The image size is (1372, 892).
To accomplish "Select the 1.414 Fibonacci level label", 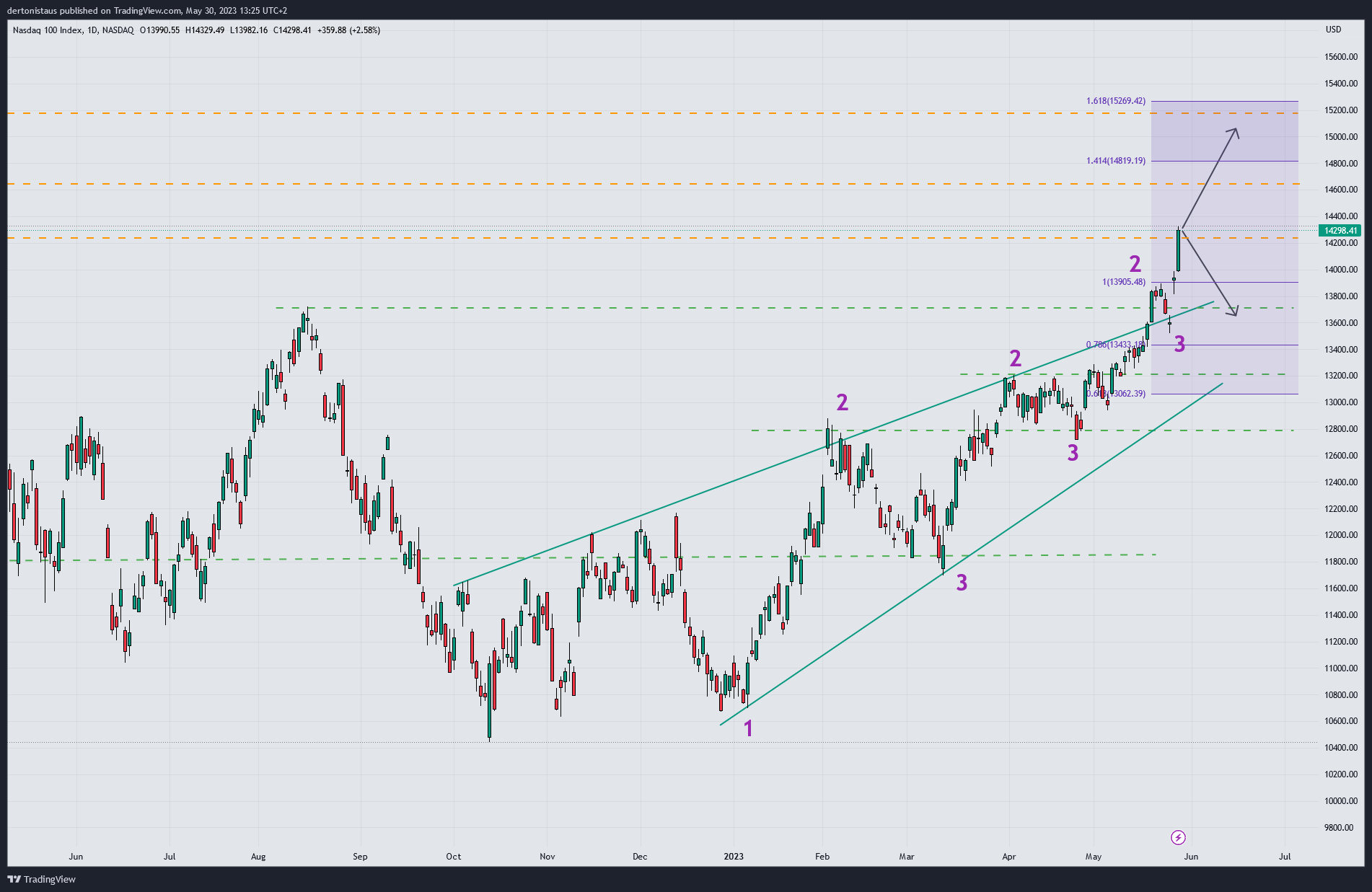I will click(x=1115, y=161).
